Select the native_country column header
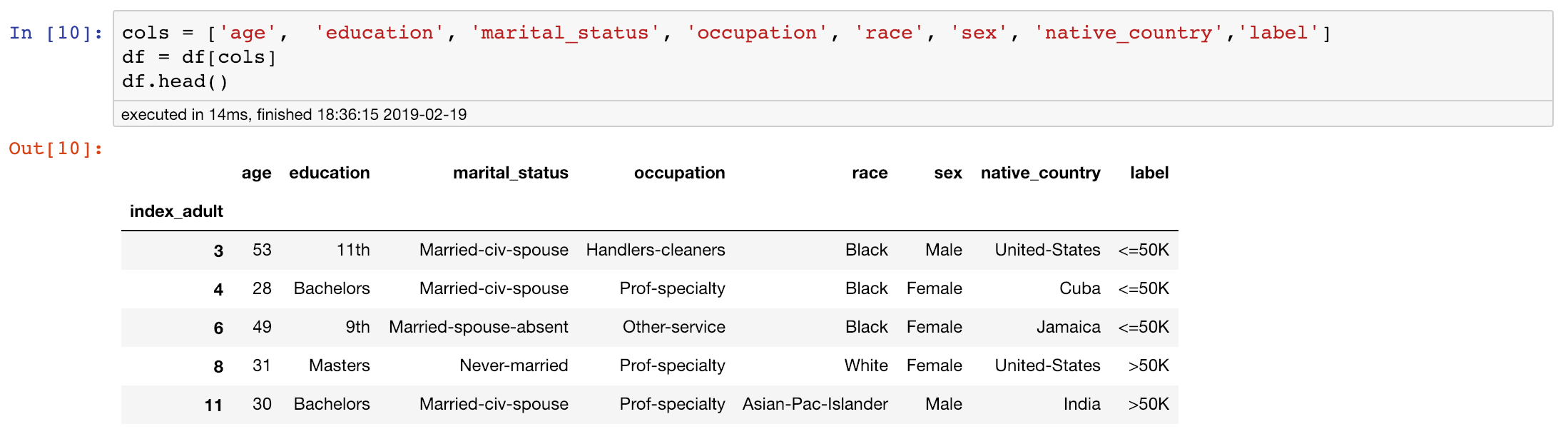 (1041, 173)
